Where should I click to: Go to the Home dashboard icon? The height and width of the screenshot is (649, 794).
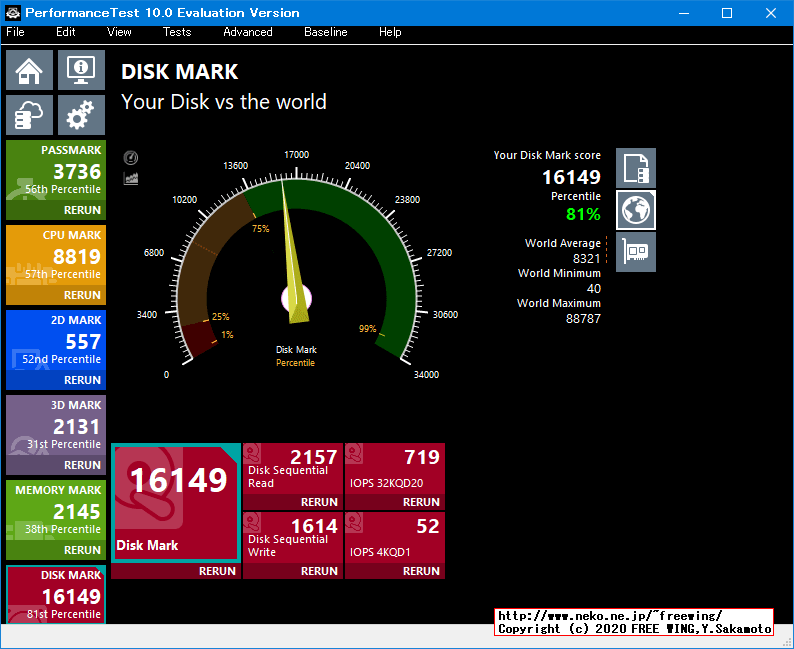pyautogui.click(x=30, y=71)
